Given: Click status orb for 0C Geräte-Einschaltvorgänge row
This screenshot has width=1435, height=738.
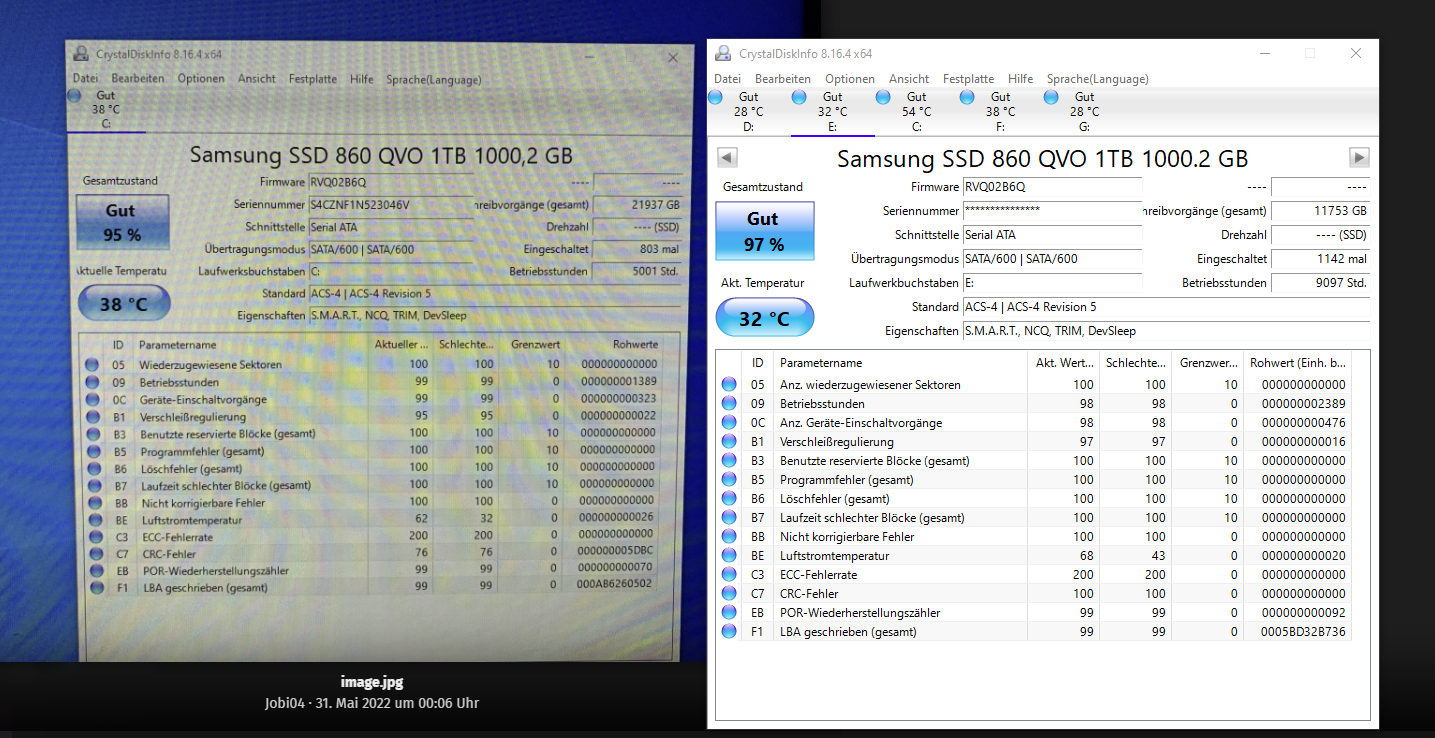Looking at the screenshot, I should [x=729, y=422].
